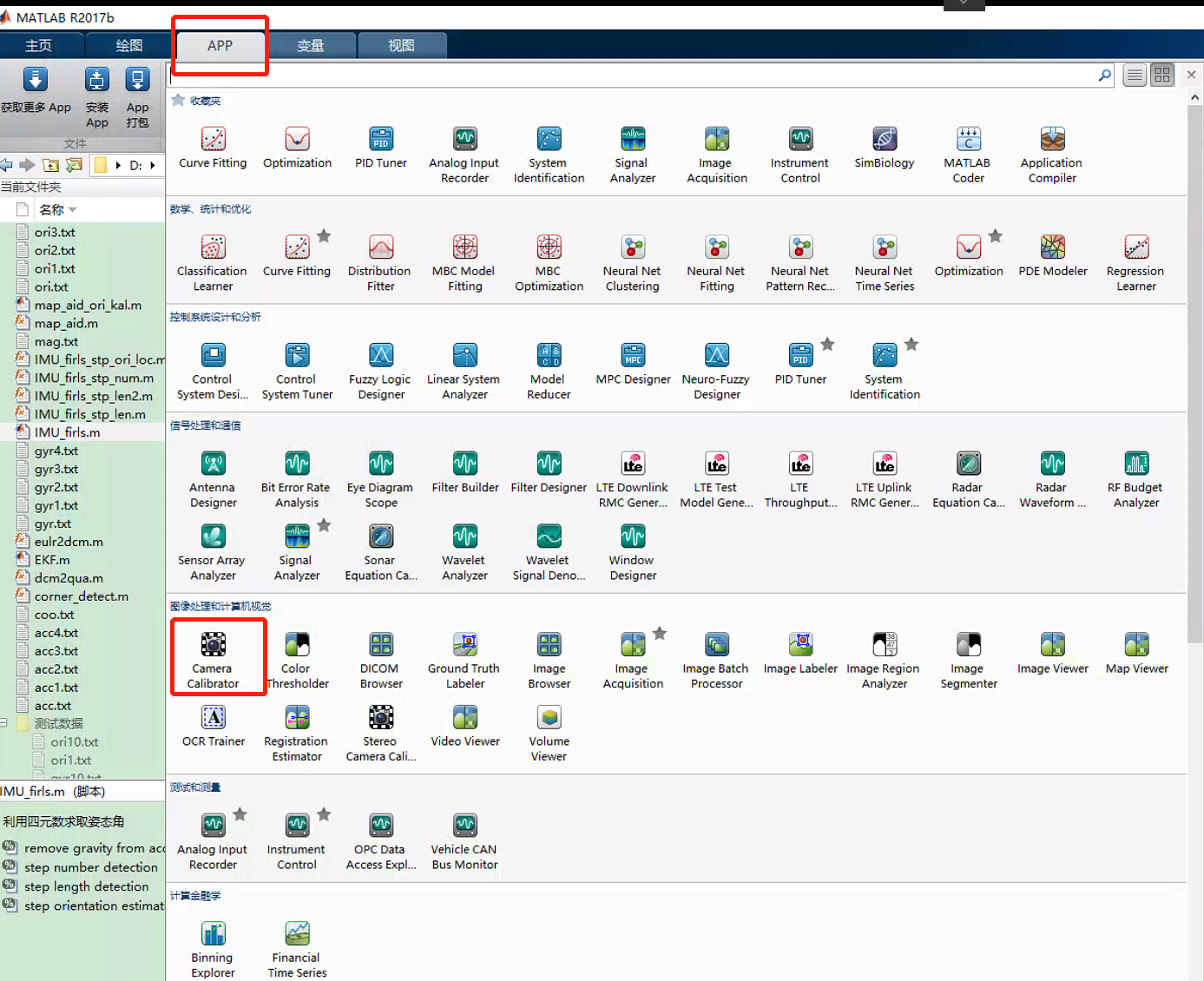This screenshot has width=1204, height=981.
Task: Click 安装 App button
Action: pyautogui.click(x=97, y=97)
